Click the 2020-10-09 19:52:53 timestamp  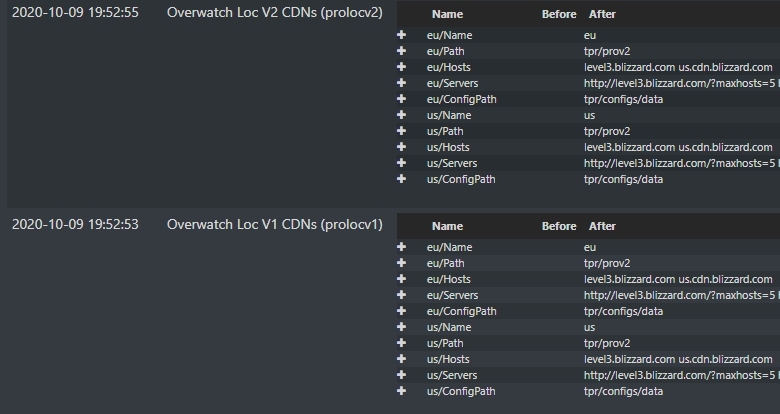tap(75, 224)
